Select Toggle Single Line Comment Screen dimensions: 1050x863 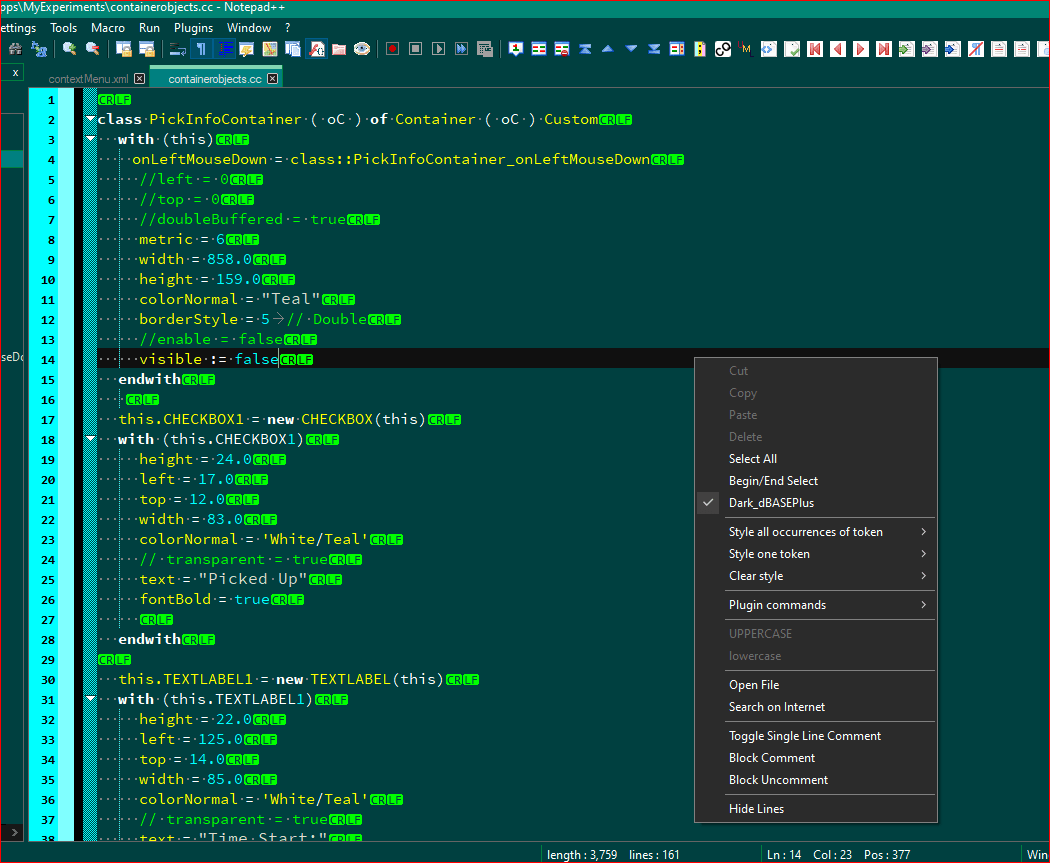802,735
